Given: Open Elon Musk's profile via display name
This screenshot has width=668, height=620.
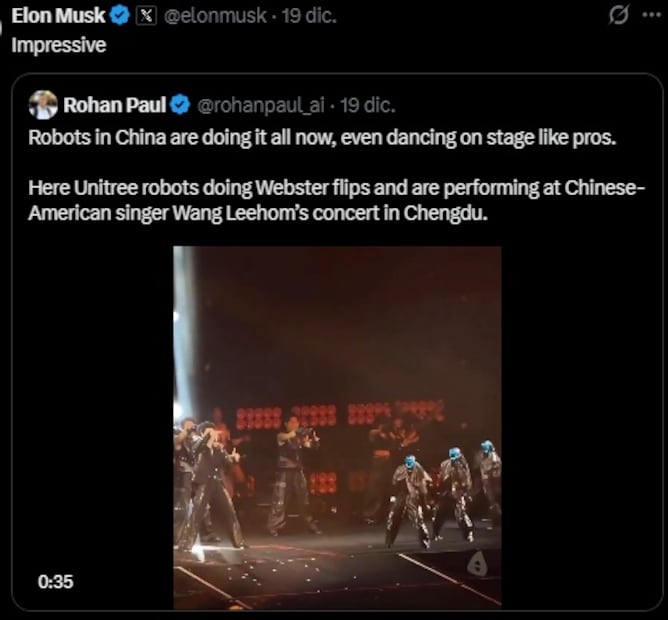Looking at the screenshot, I should (x=58, y=15).
